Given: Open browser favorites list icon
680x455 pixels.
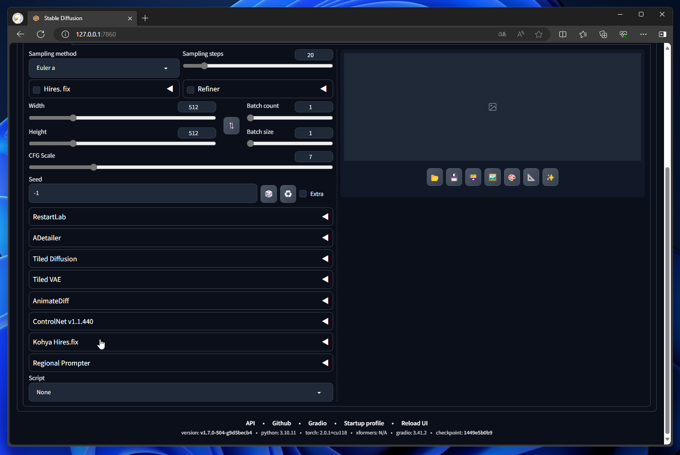Looking at the screenshot, I should pyautogui.click(x=583, y=34).
